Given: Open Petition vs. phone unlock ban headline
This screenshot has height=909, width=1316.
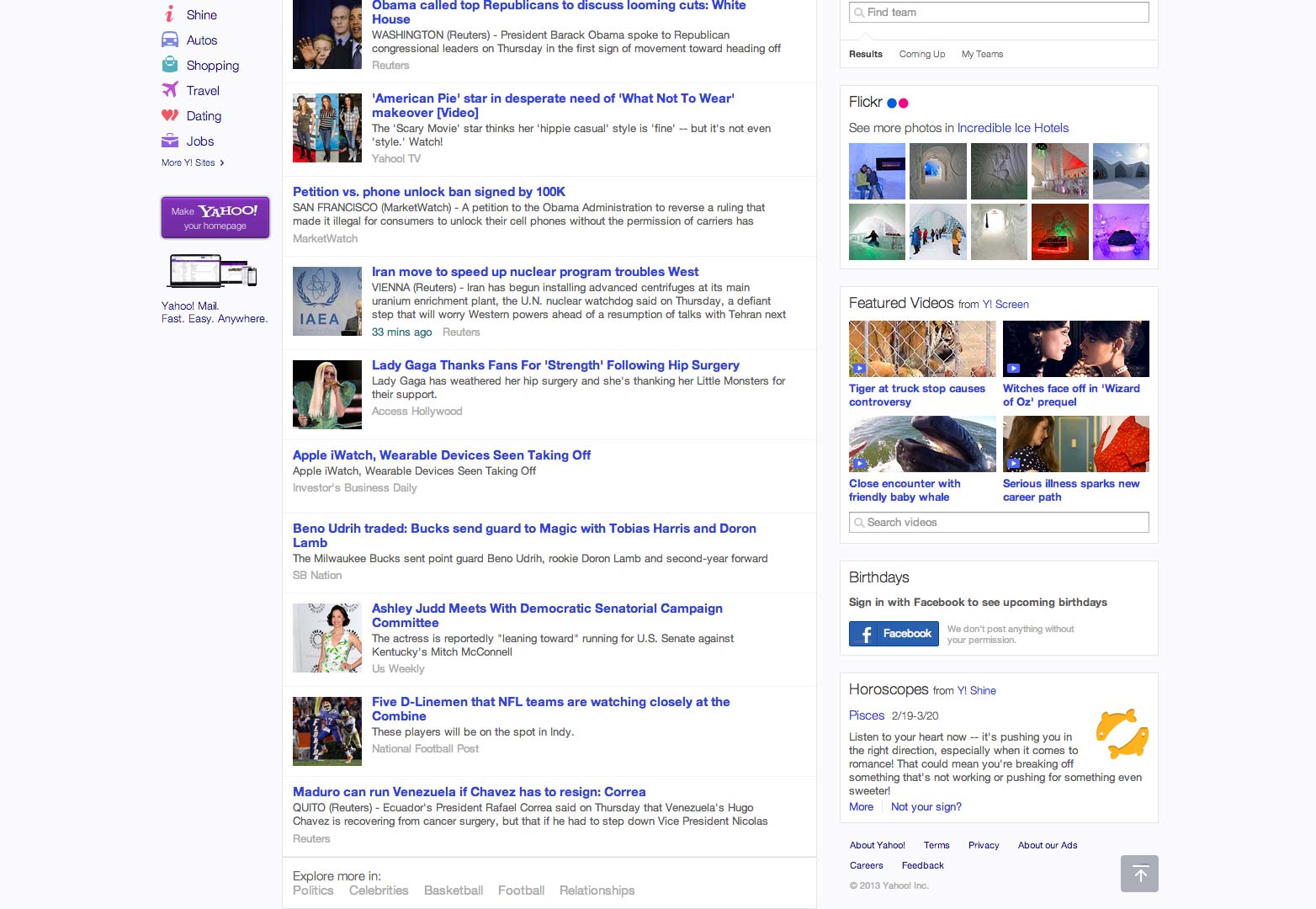Looking at the screenshot, I should coord(429,192).
